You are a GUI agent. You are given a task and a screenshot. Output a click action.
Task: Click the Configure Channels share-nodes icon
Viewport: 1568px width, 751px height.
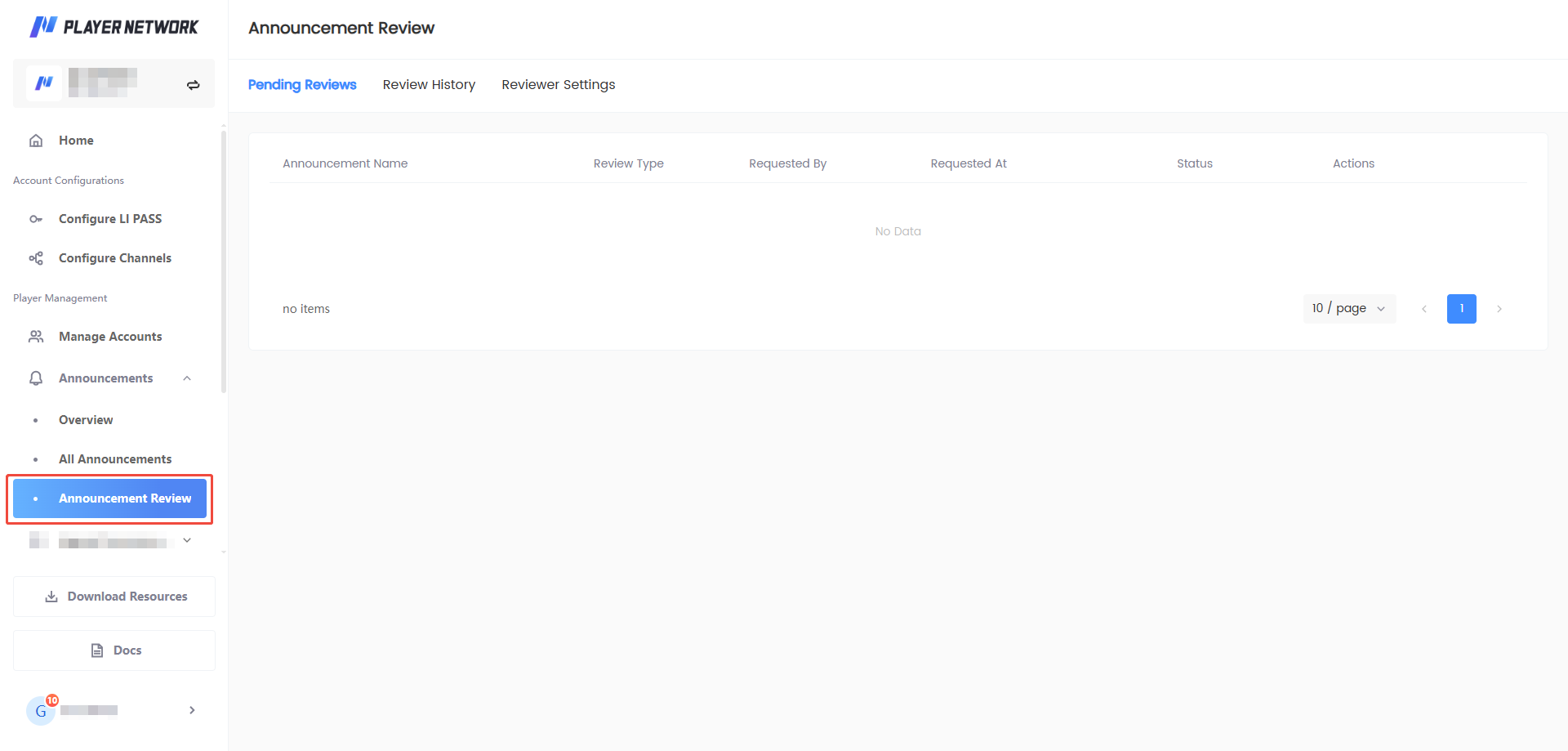(x=36, y=258)
